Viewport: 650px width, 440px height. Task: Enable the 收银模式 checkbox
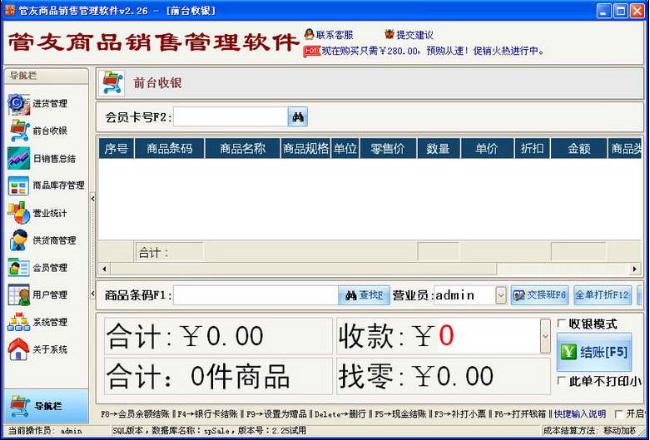(x=561, y=325)
